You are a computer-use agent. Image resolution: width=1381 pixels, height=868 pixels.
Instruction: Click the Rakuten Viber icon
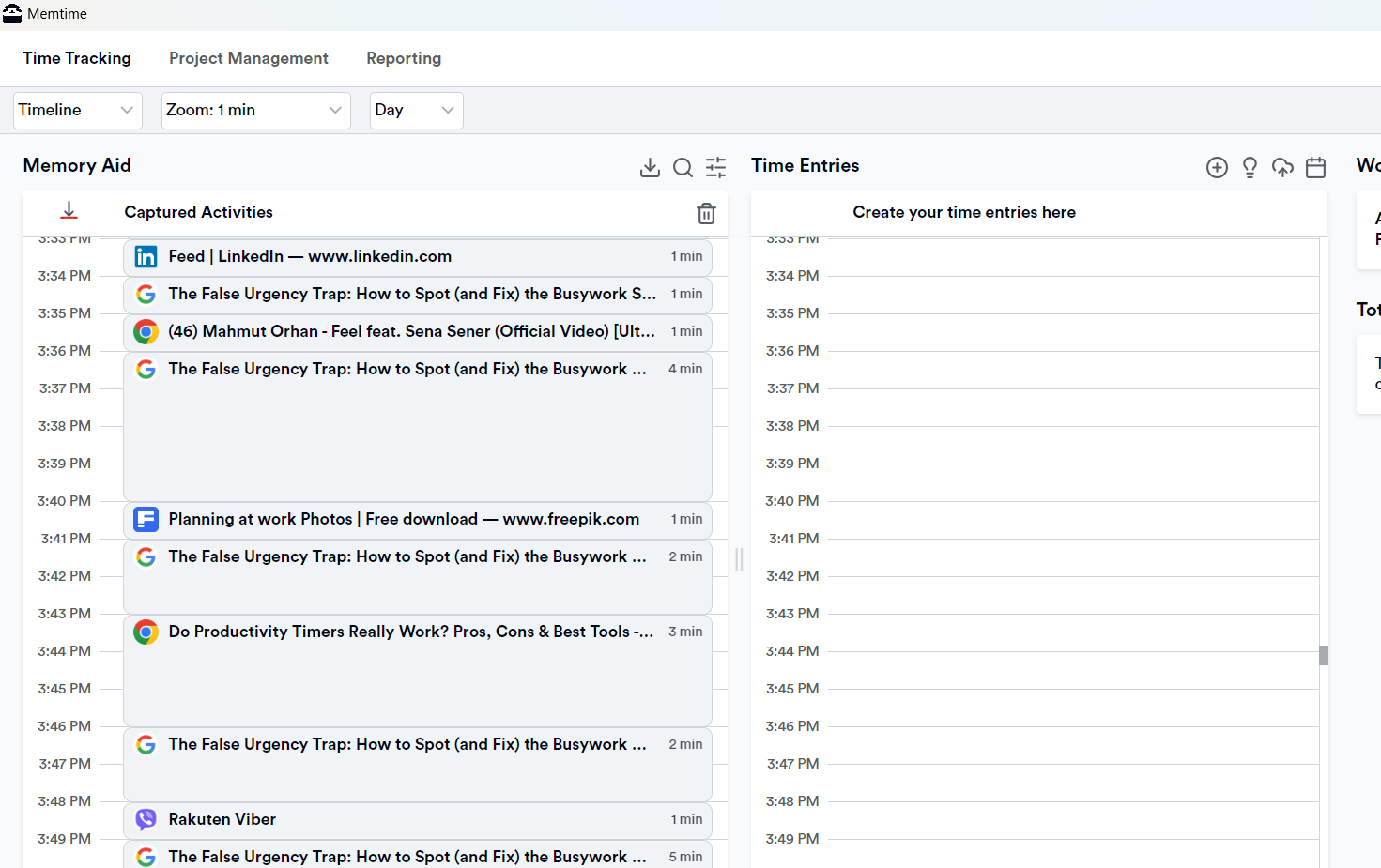[146, 819]
